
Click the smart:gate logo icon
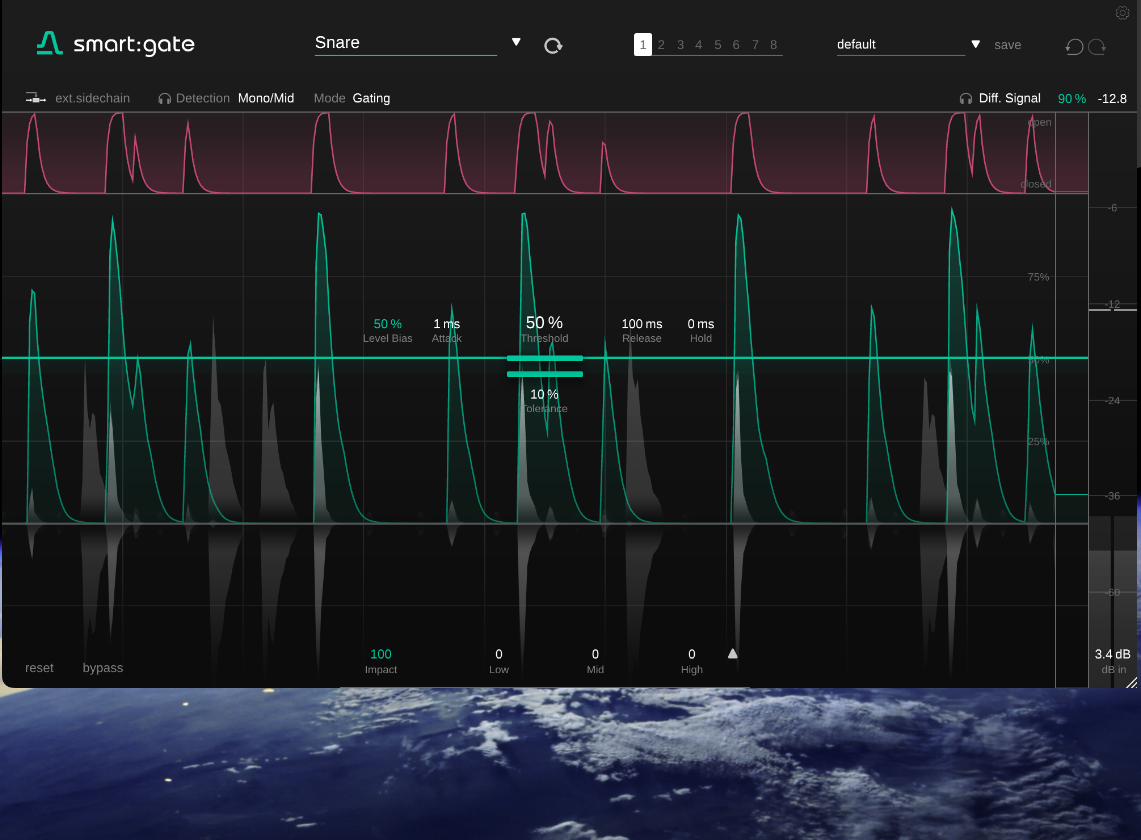click(49, 43)
